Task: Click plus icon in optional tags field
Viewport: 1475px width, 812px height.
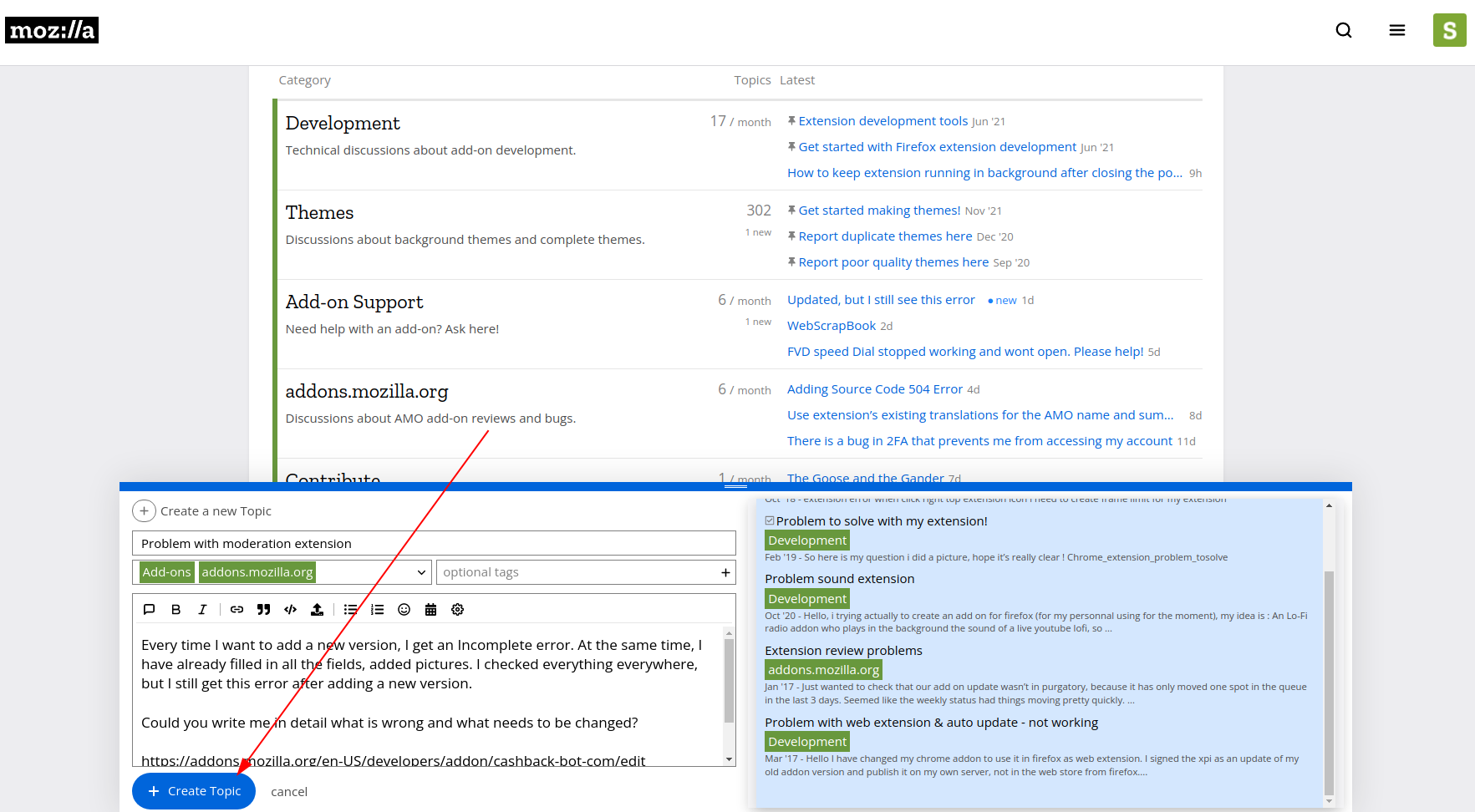Action: tap(725, 572)
